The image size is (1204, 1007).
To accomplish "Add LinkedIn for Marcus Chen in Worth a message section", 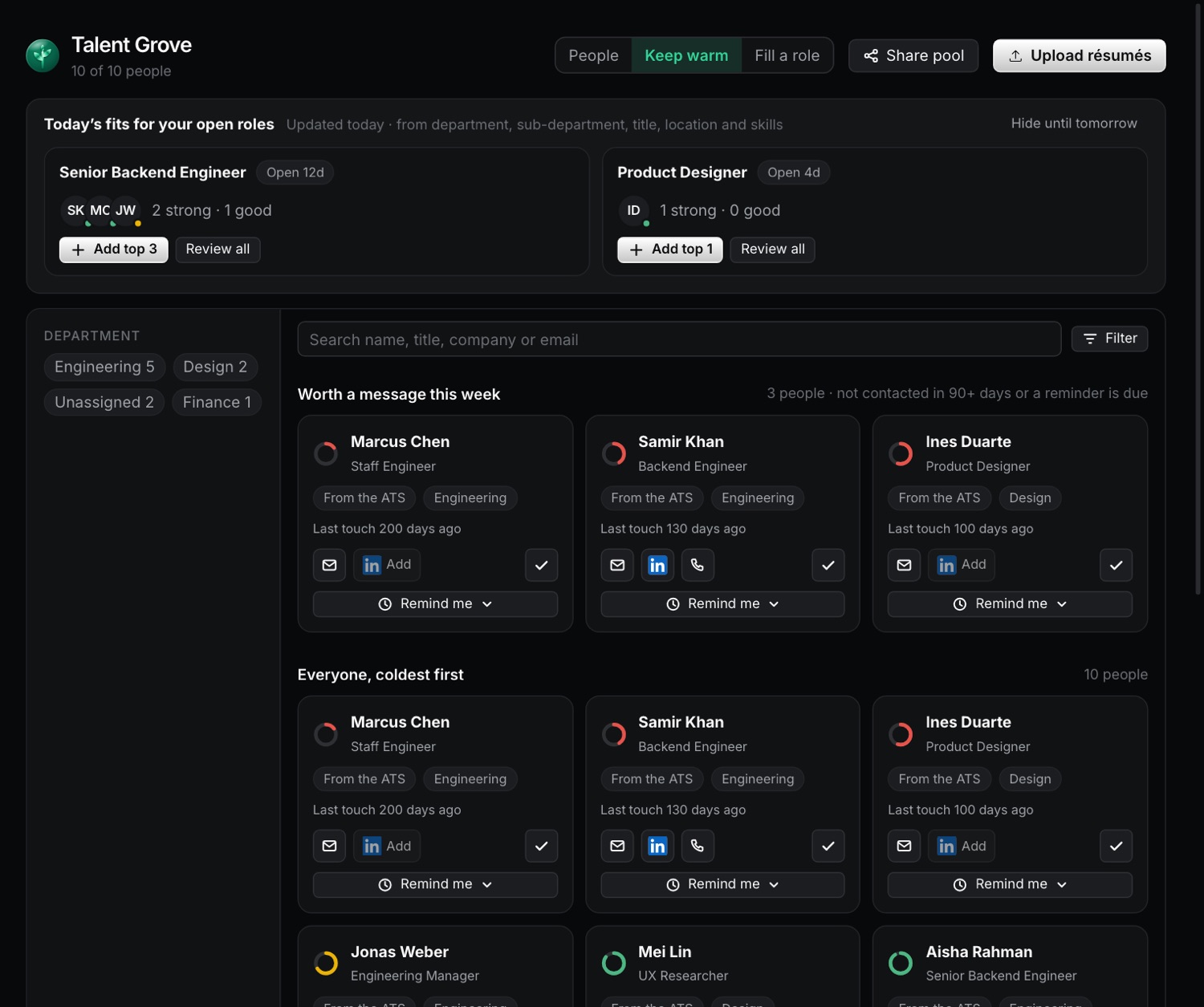I will (387, 565).
